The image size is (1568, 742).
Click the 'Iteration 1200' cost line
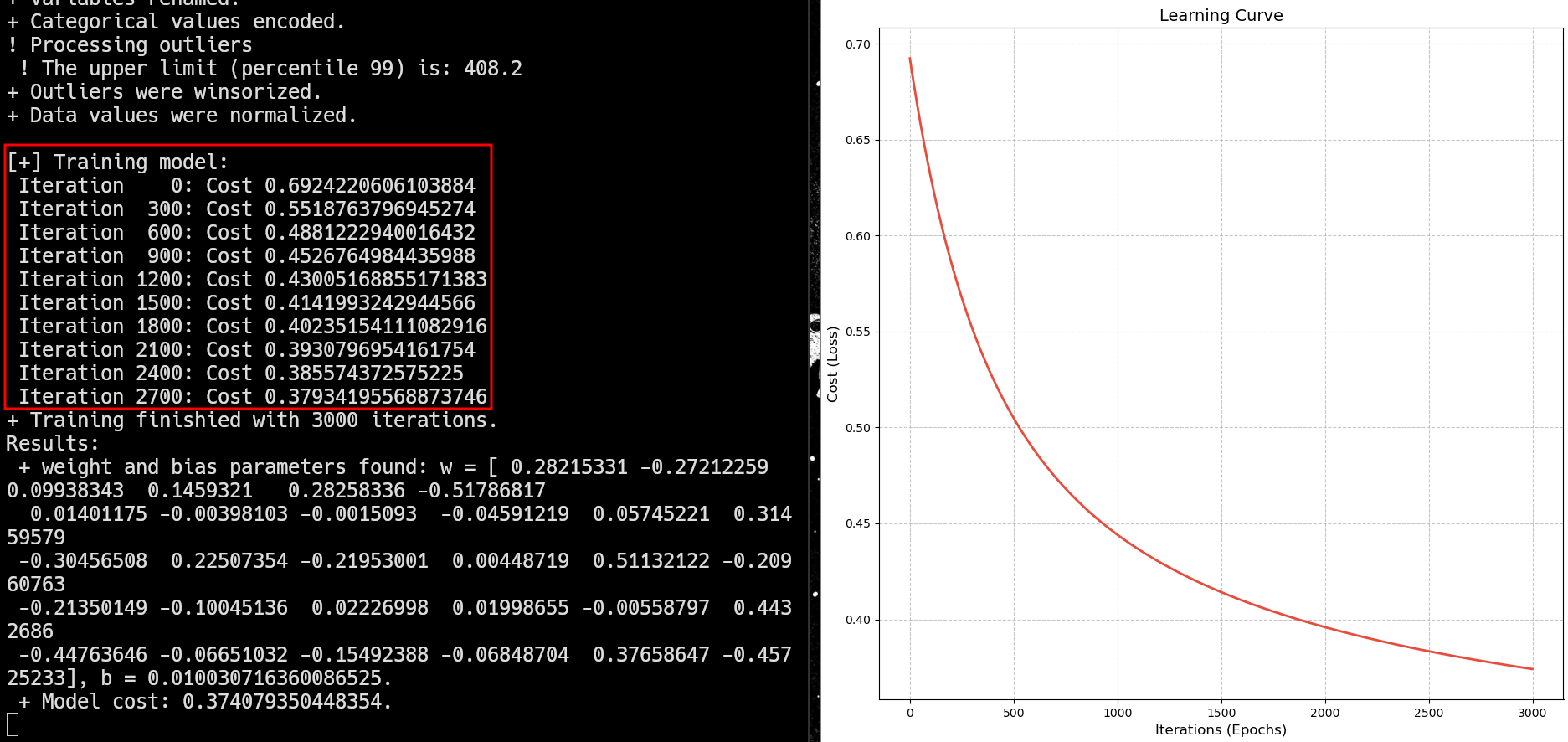point(253,280)
